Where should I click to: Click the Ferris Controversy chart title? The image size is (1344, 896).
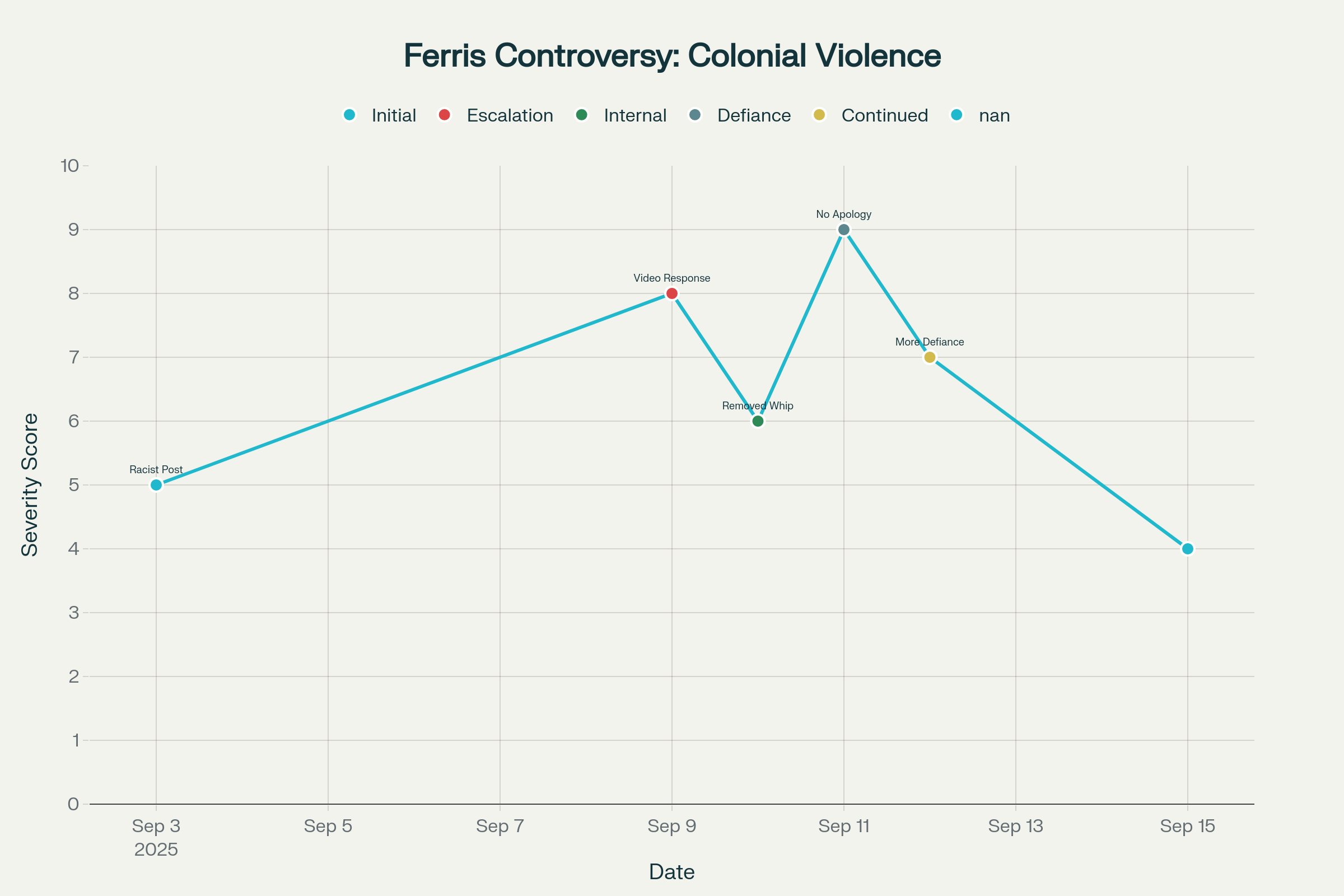point(672,55)
